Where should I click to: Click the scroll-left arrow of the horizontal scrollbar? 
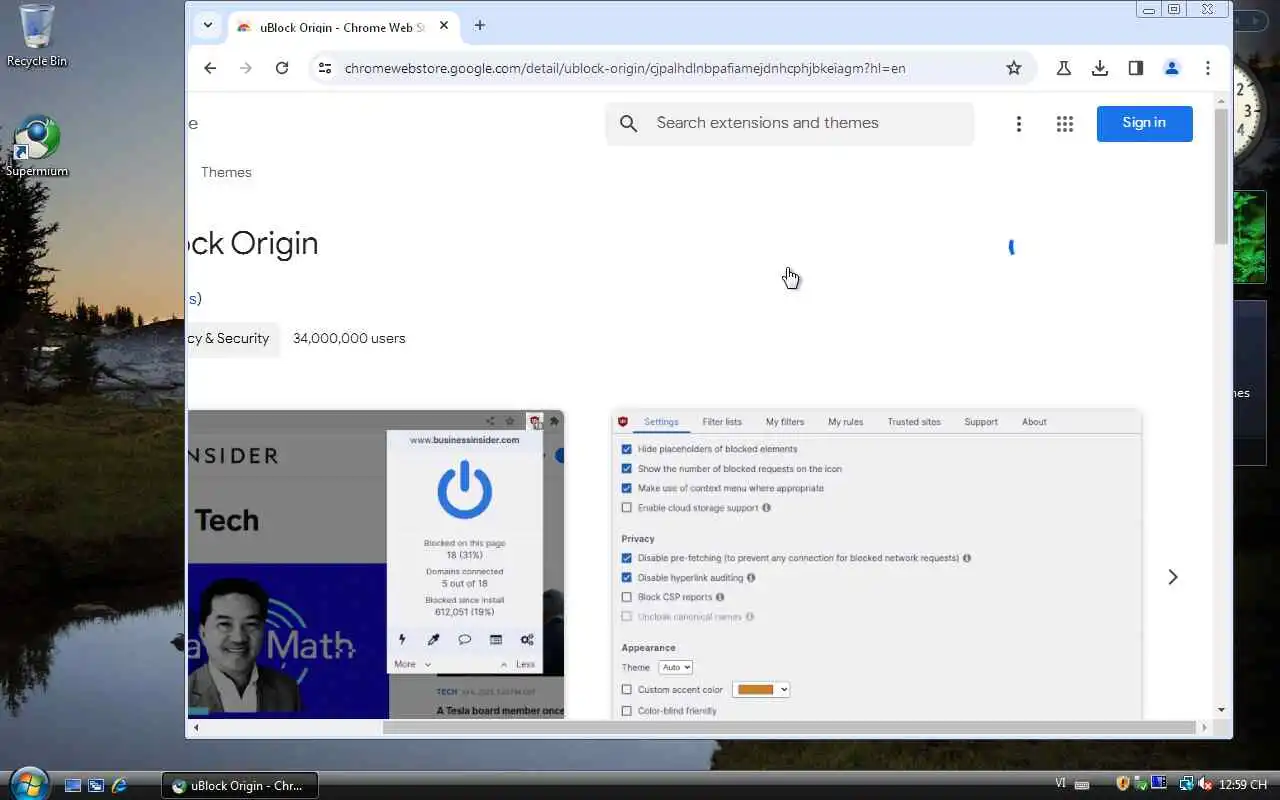point(196,727)
